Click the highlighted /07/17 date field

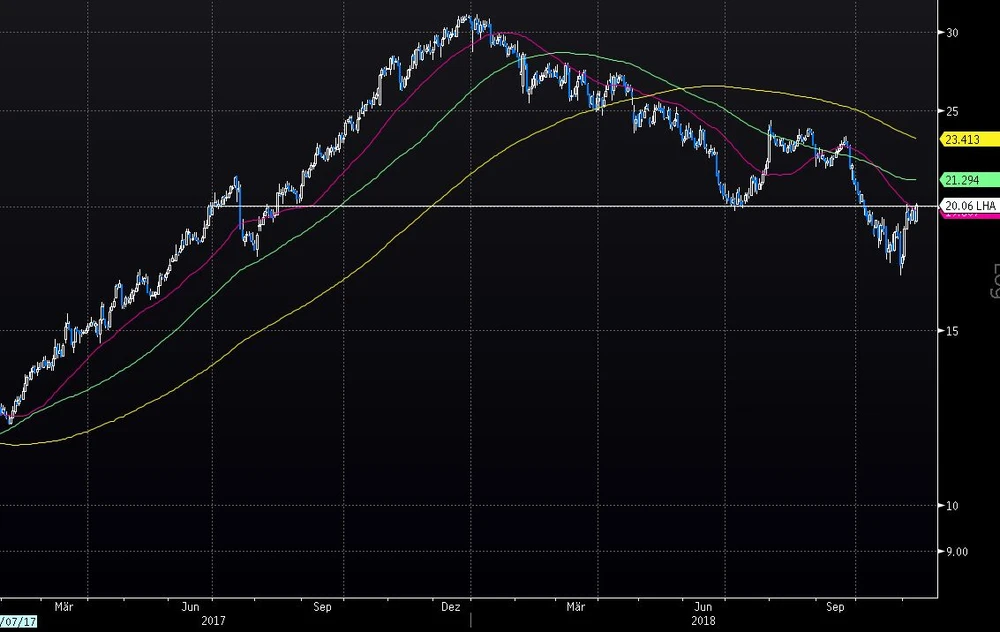[19, 622]
